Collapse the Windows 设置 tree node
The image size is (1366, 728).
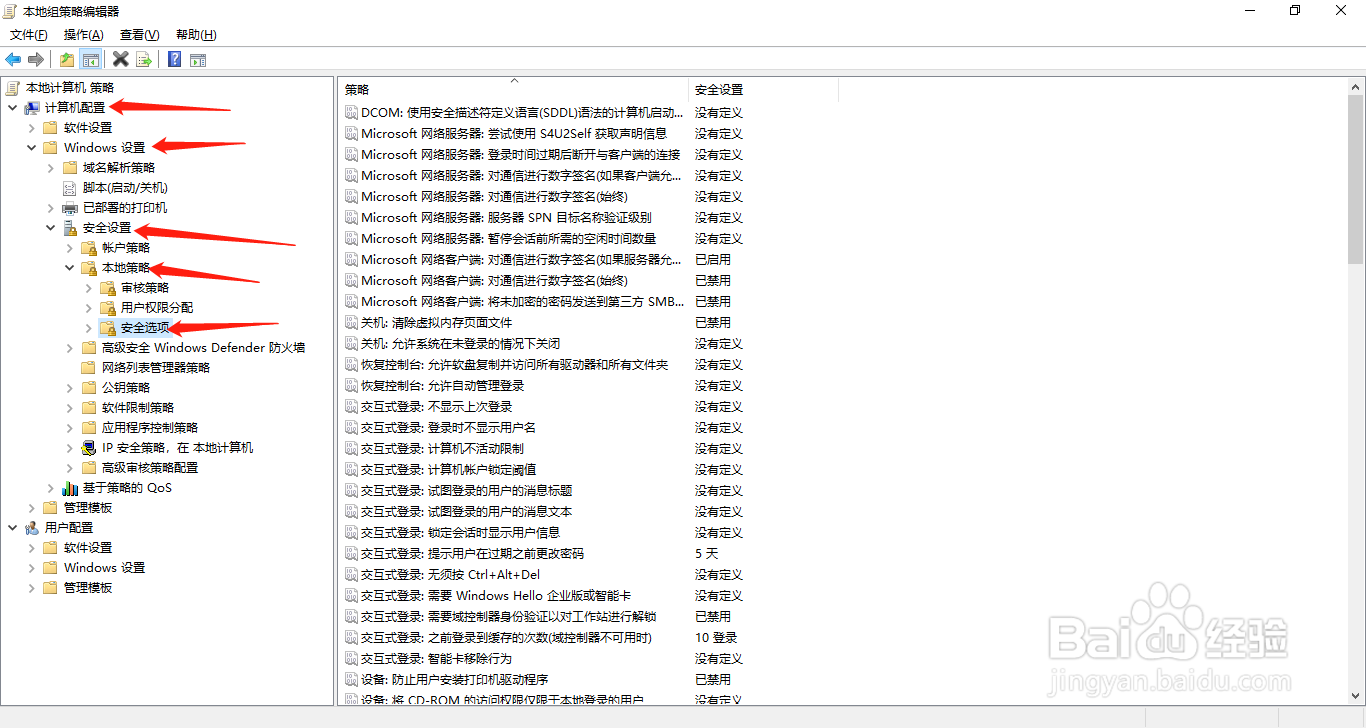click(31, 147)
